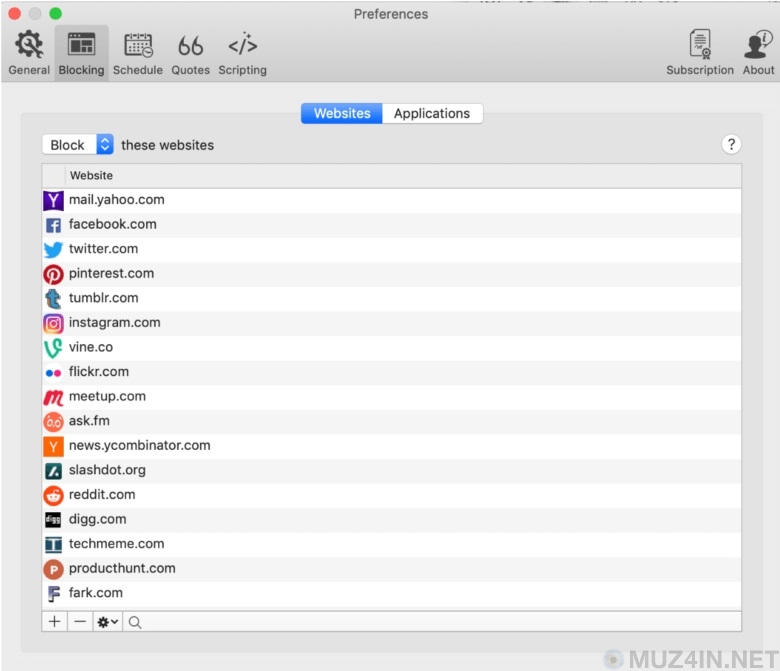Open the Quotes preferences pane
780x671 pixels.
point(191,53)
